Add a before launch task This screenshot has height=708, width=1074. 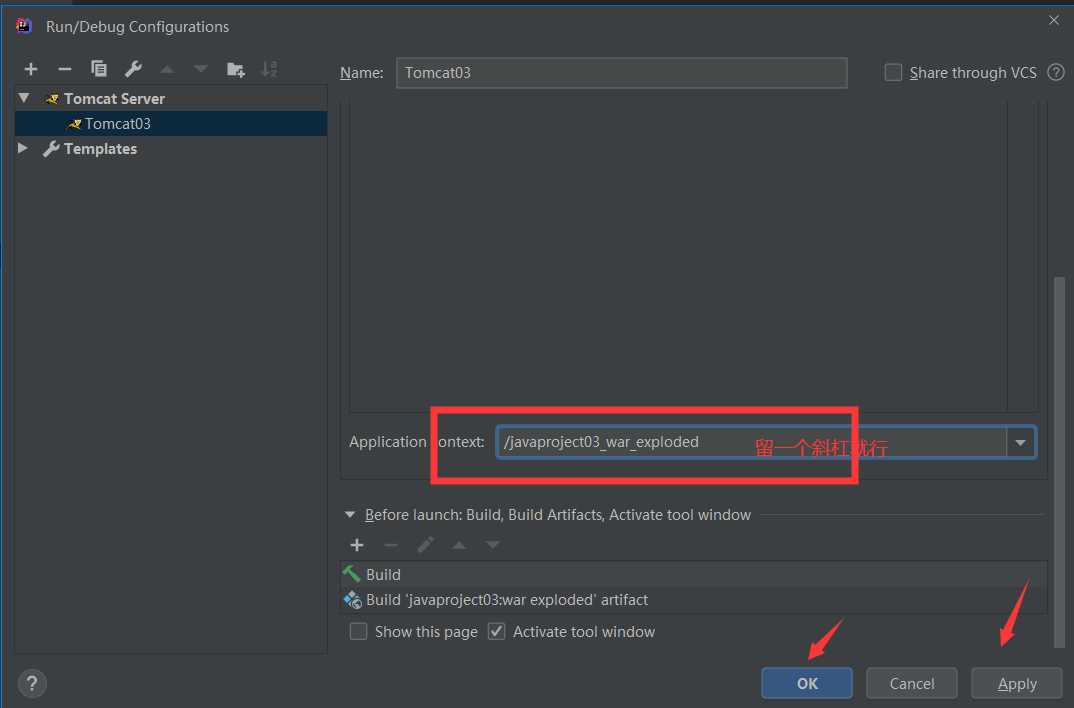357,545
